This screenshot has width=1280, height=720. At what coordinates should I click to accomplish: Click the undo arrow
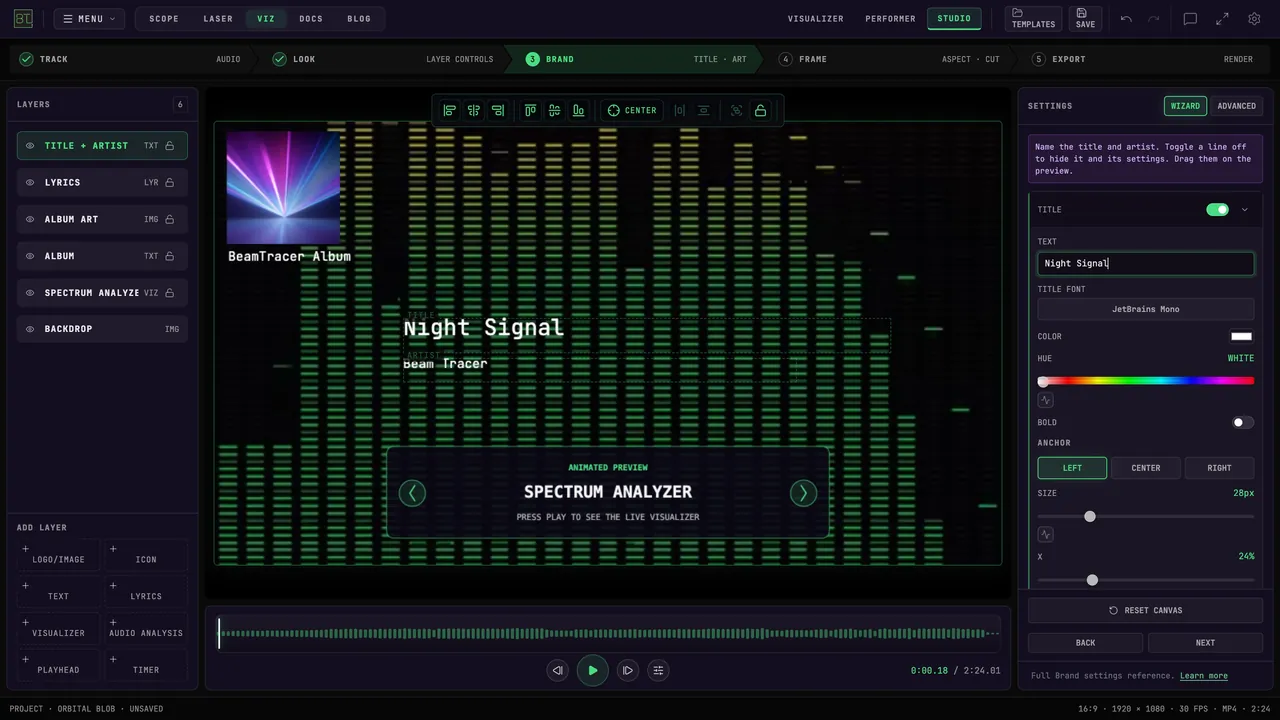(x=1126, y=19)
